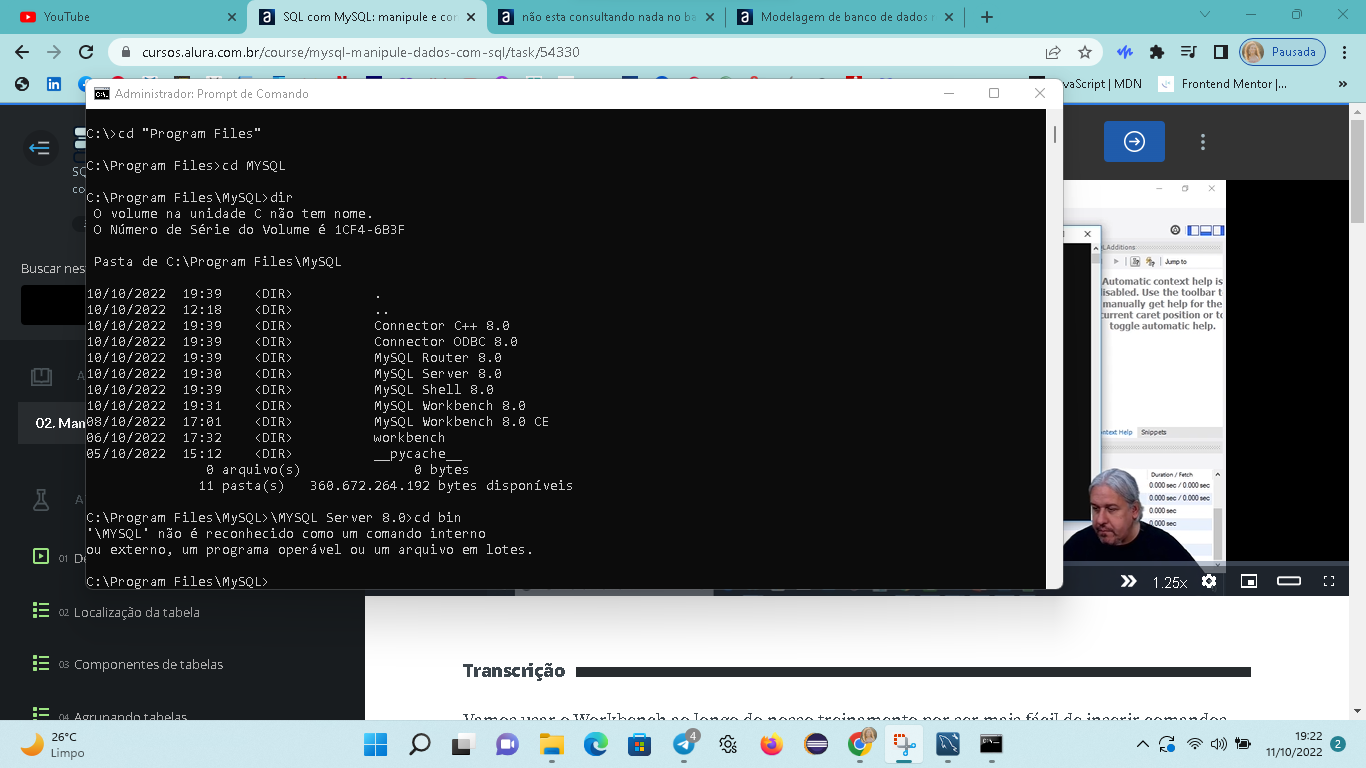The height and width of the screenshot is (768, 1366).
Task: Open the Windows Start menu
Action: point(375,744)
